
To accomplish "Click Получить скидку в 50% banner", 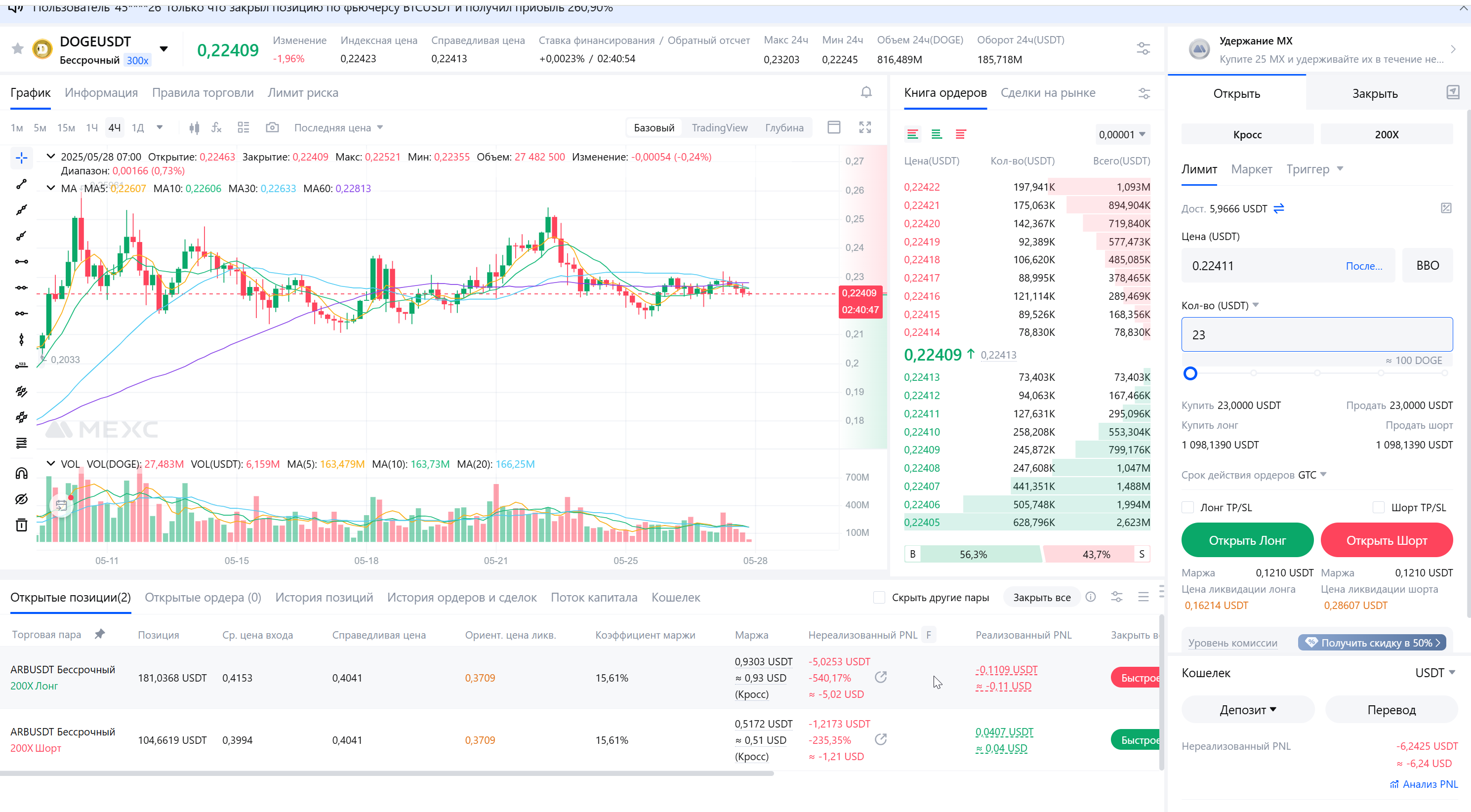I will coord(1372,643).
